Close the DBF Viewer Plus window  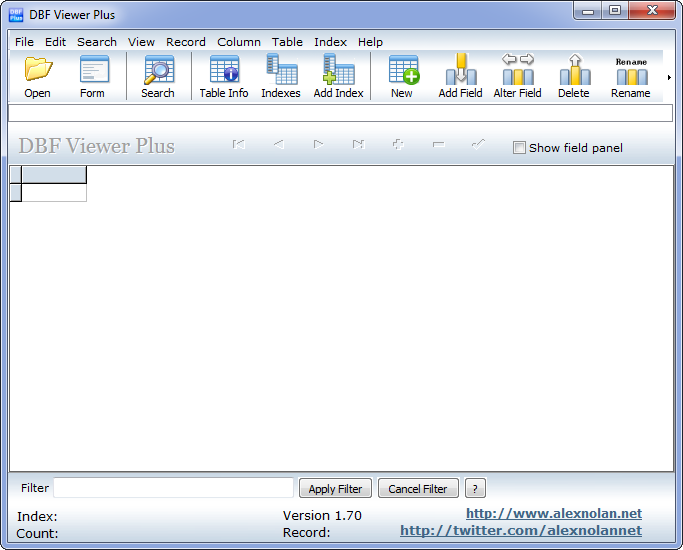[x=652, y=10]
